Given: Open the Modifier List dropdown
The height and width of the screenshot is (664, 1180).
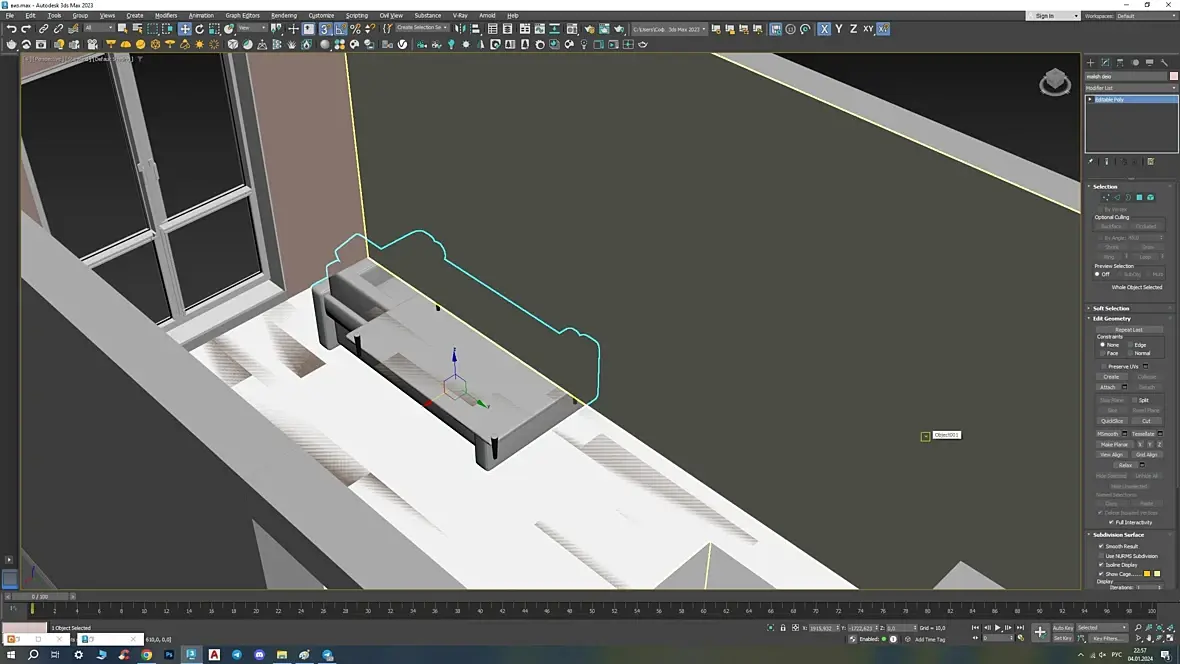Looking at the screenshot, I should 1131,88.
